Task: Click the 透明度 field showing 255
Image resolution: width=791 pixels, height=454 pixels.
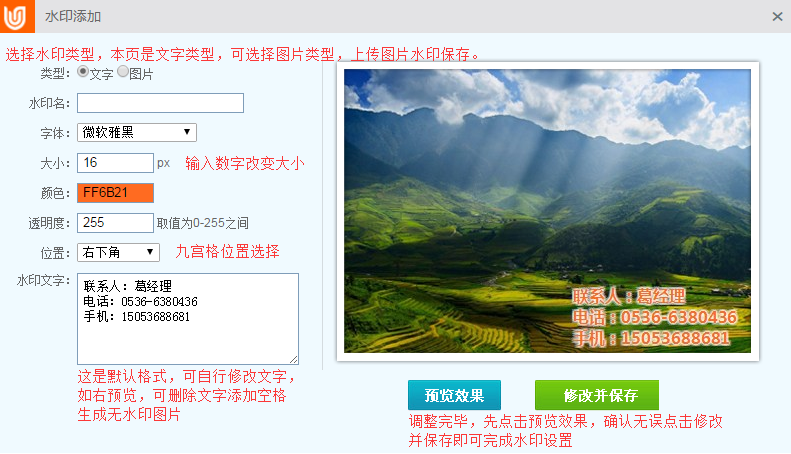Action: click(115, 223)
